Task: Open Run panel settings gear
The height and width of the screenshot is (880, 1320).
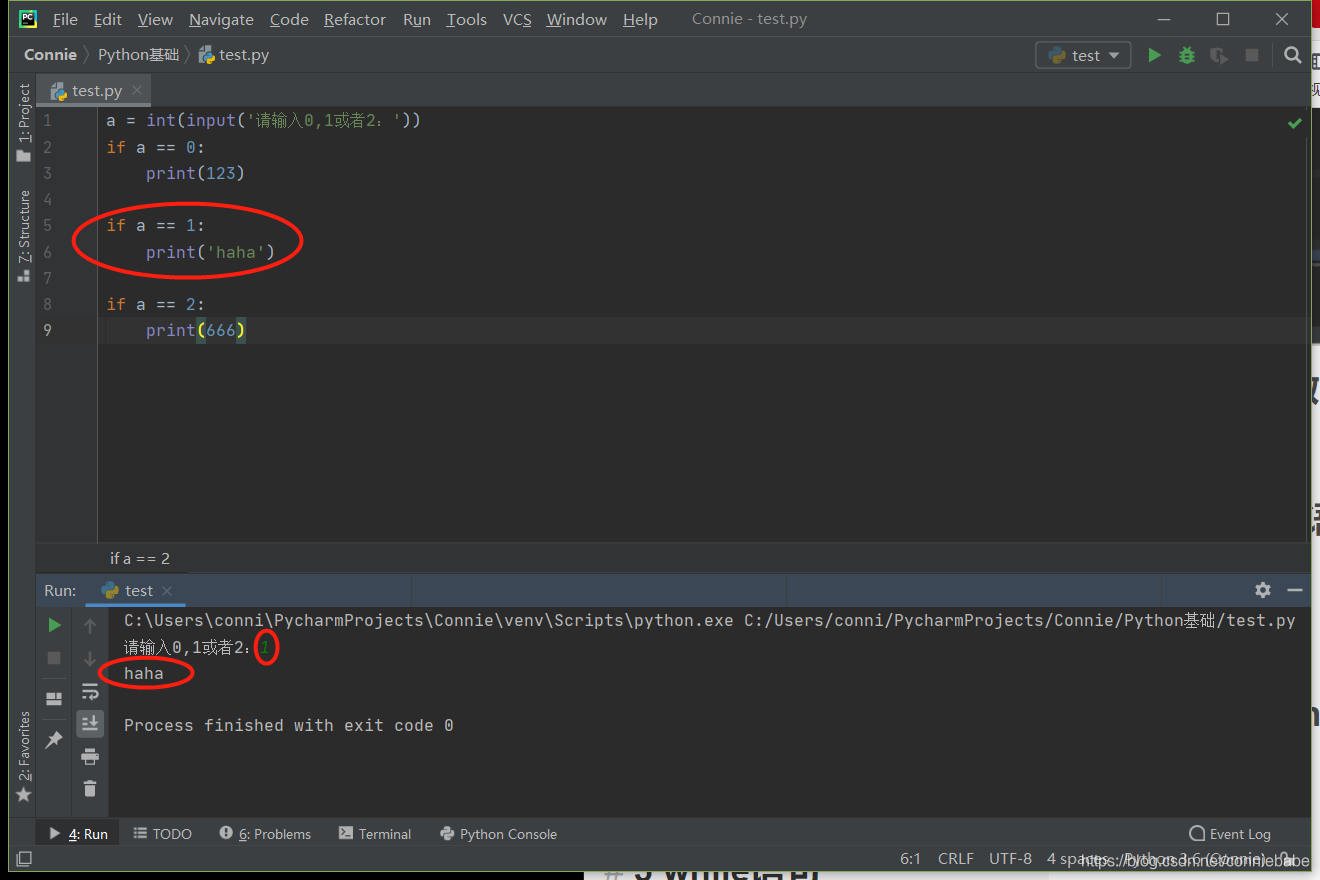Action: click(1263, 590)
